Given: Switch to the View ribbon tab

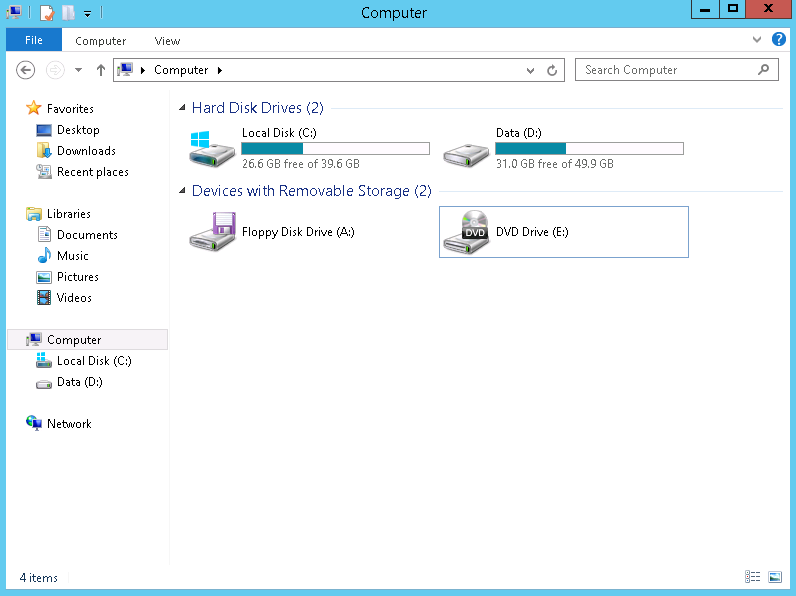Looking at the screenshot, I should (x=167, y=41).
